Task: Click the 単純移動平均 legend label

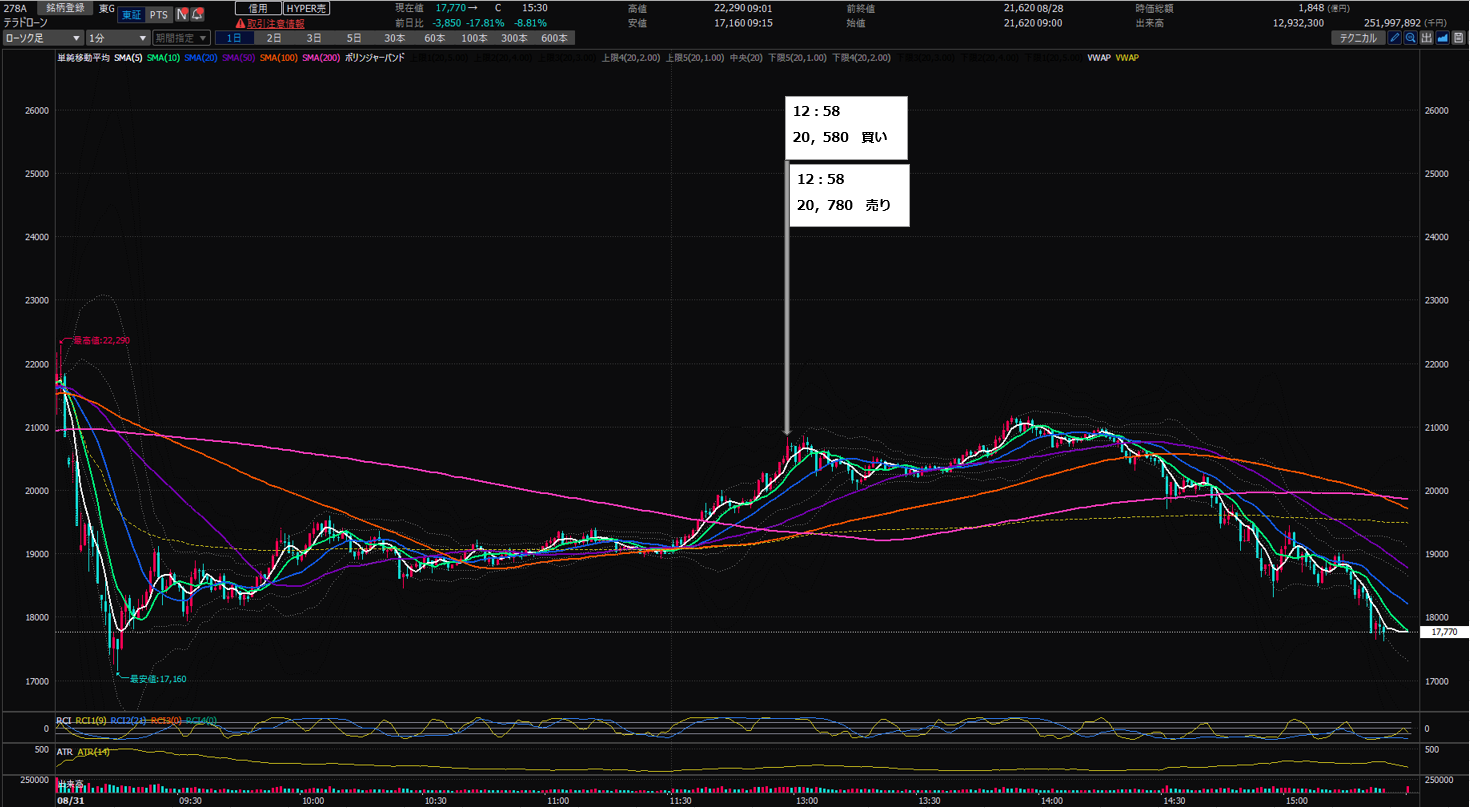Action: [83, 58]
